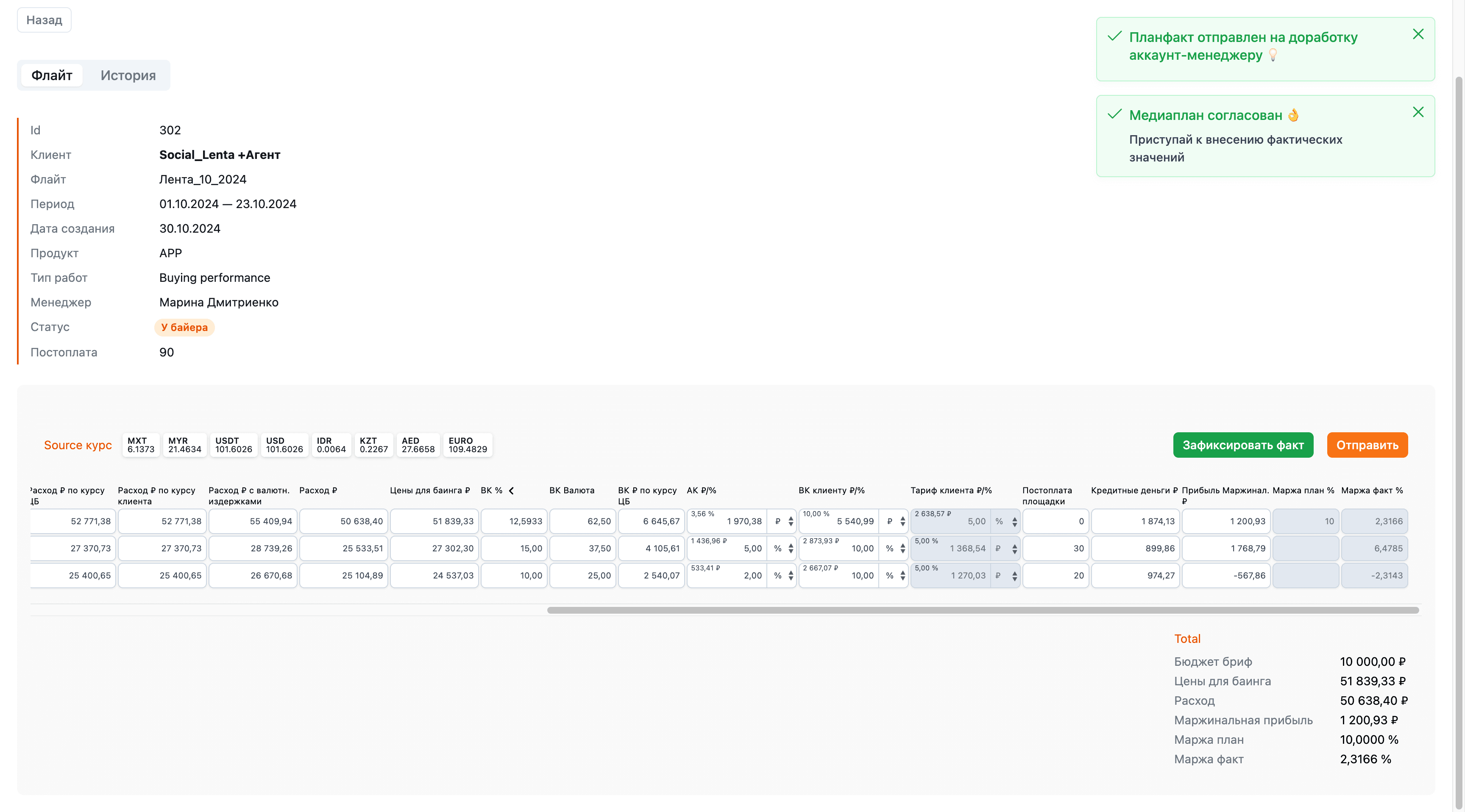Edit Цены для баинга field 24 537,03
1465x812 pixels.
point(434,576)
